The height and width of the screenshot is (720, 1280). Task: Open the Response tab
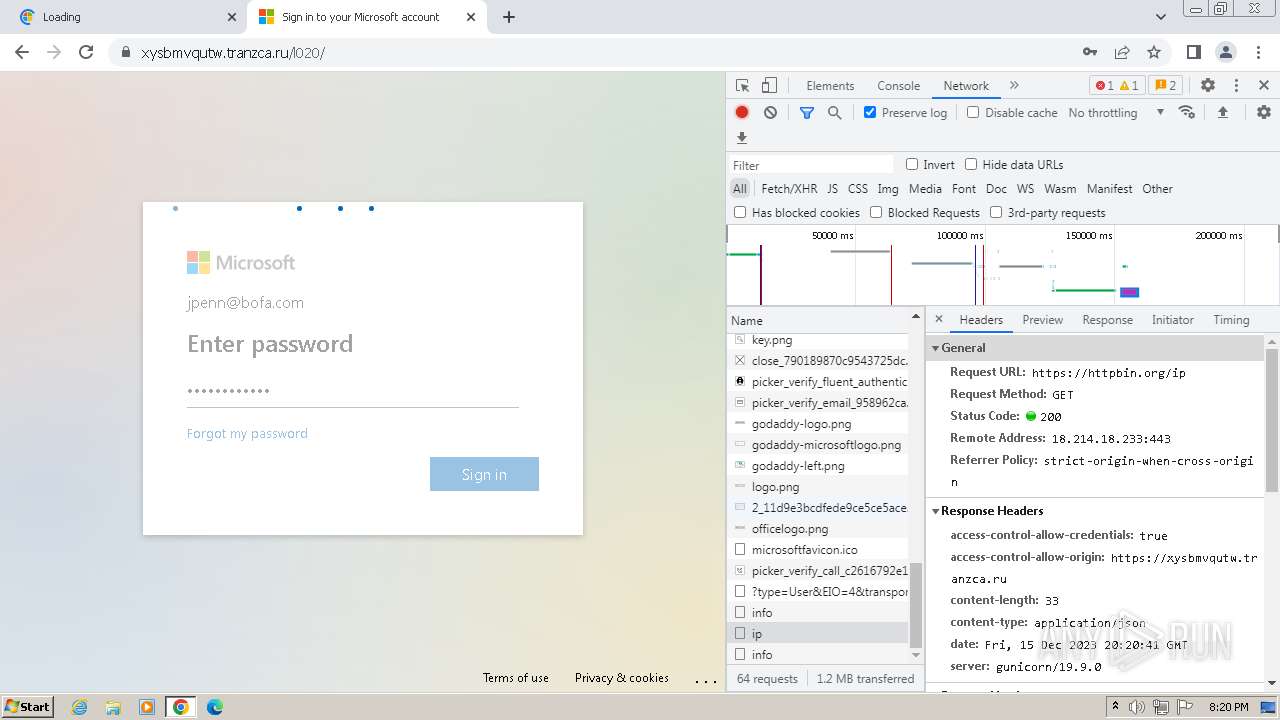pyautogui.click(x=1107, y=320)
